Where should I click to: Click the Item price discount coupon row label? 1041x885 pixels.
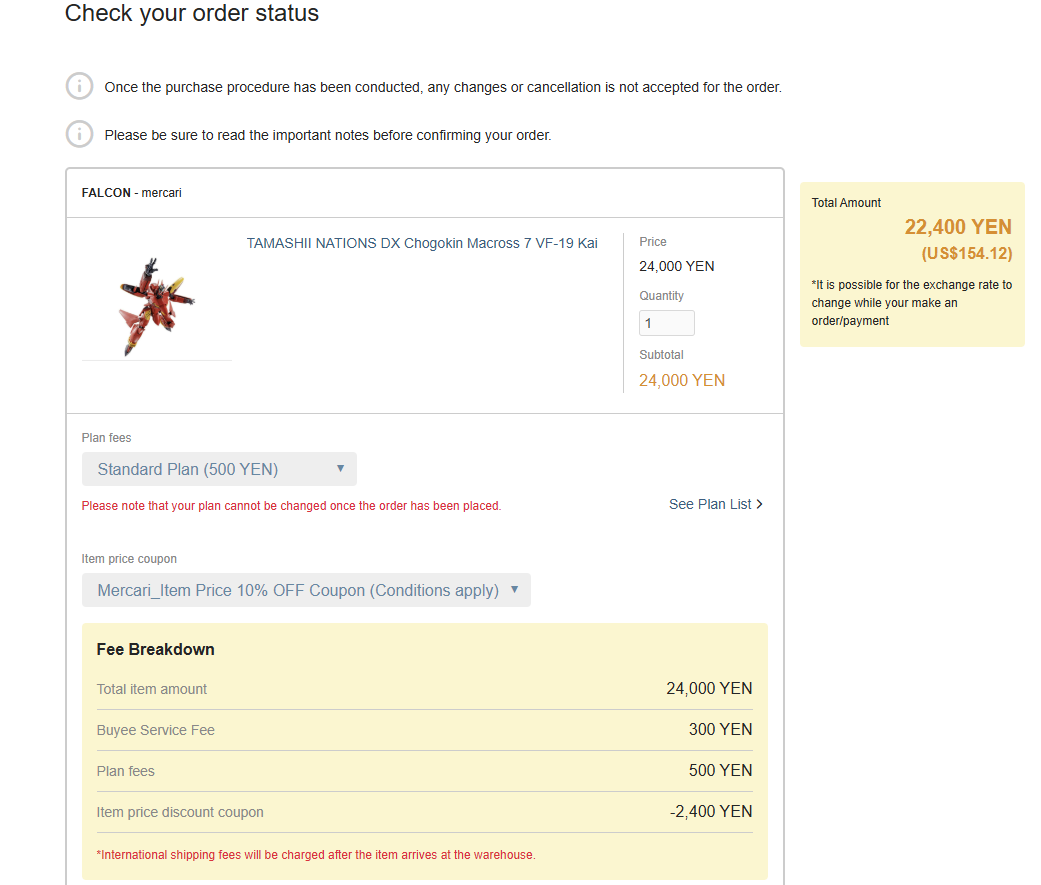180,812
